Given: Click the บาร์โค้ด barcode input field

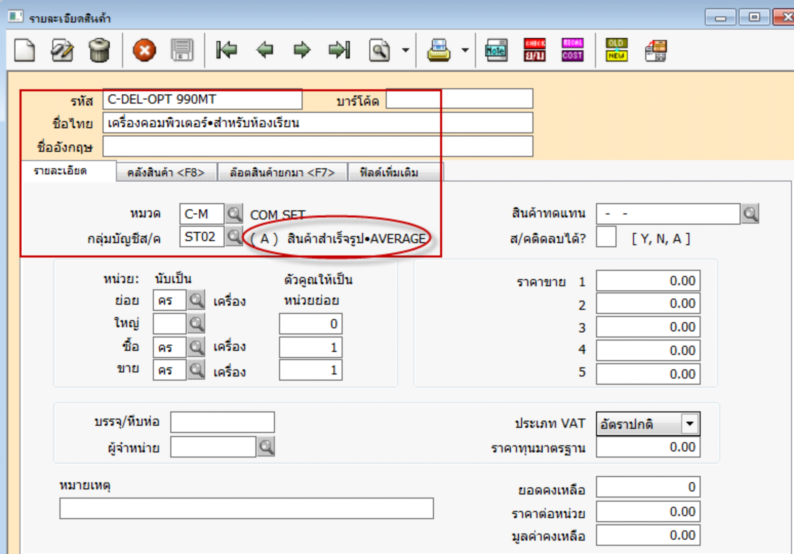Looking at the screenshot, I should click(459, 99).
